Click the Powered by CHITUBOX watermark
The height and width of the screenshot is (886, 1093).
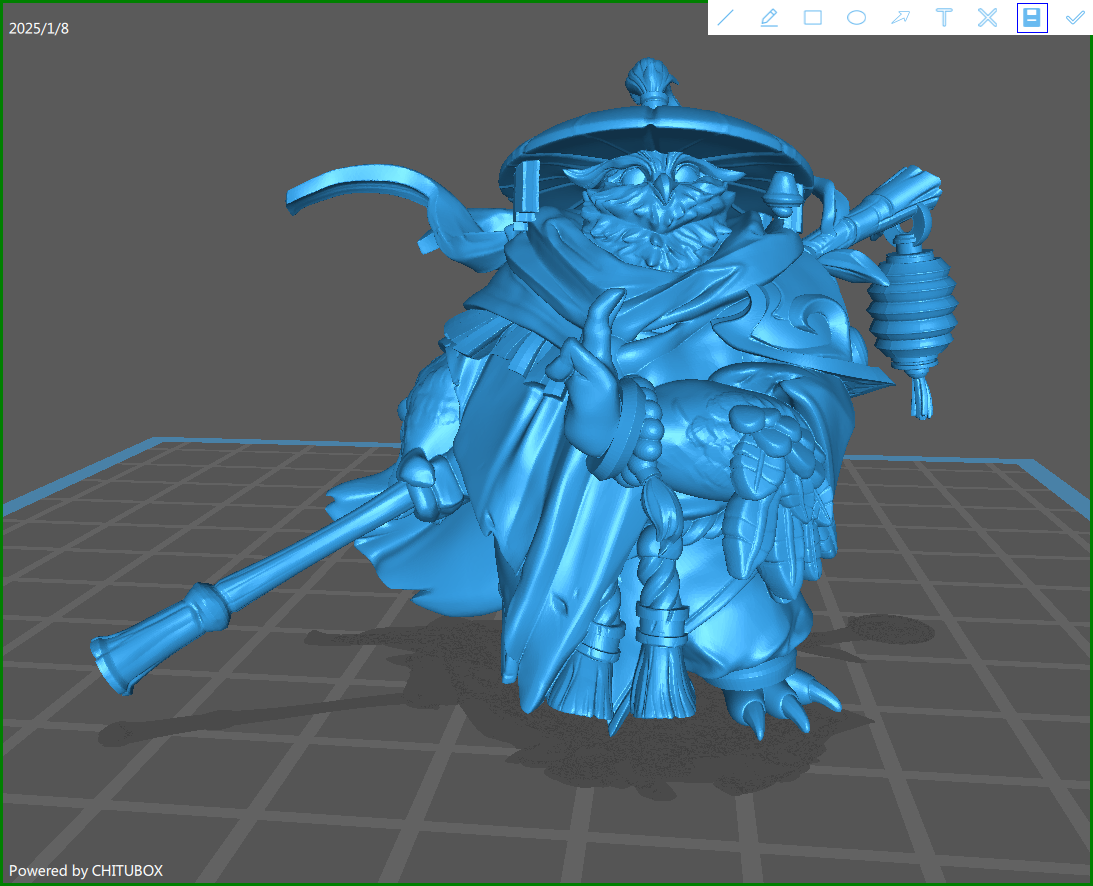86,871
